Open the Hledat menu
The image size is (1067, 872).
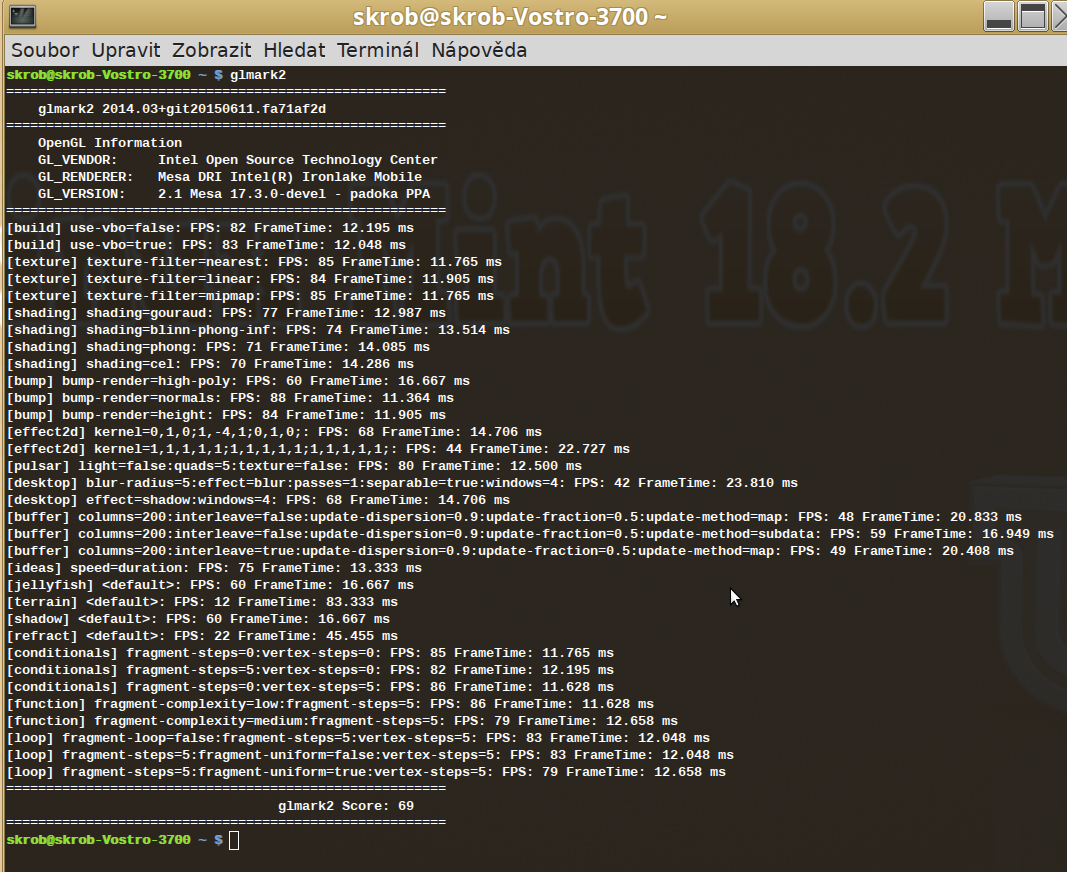click(295, 50)
